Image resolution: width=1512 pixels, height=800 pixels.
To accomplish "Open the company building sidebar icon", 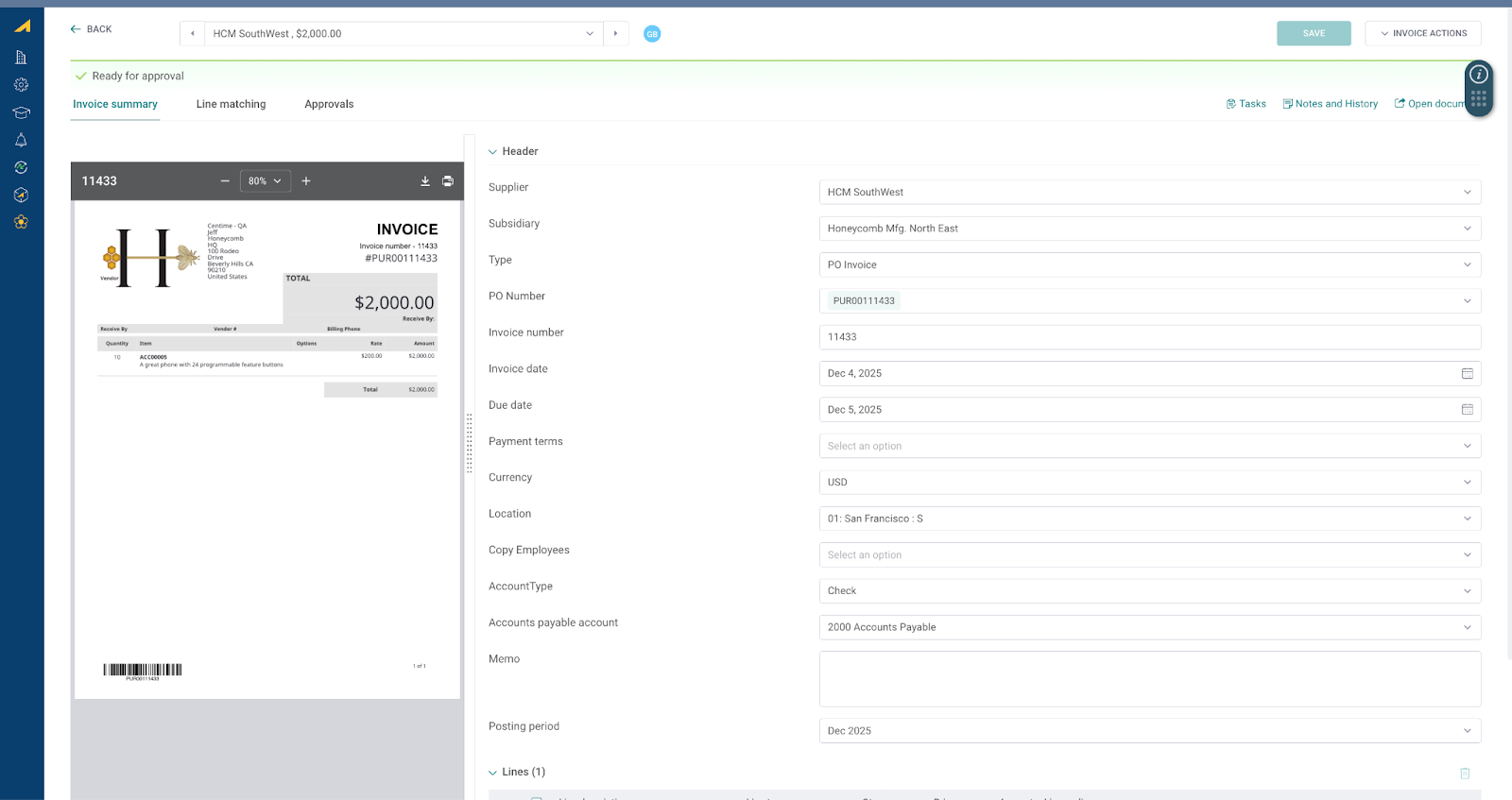I will click(21, 58).
